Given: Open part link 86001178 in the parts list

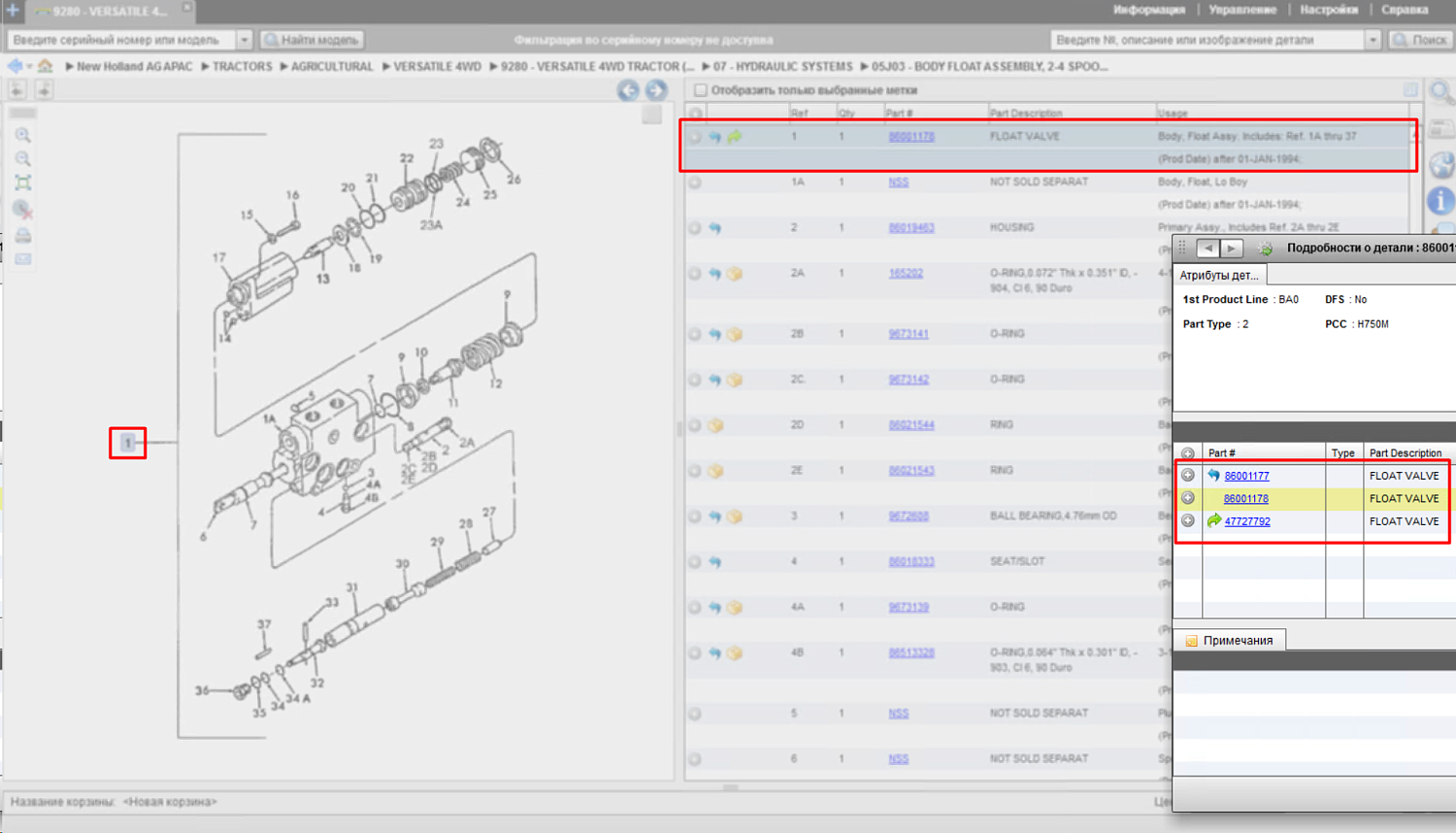Looking at the screenshot, I should click(x=911, y=137).
